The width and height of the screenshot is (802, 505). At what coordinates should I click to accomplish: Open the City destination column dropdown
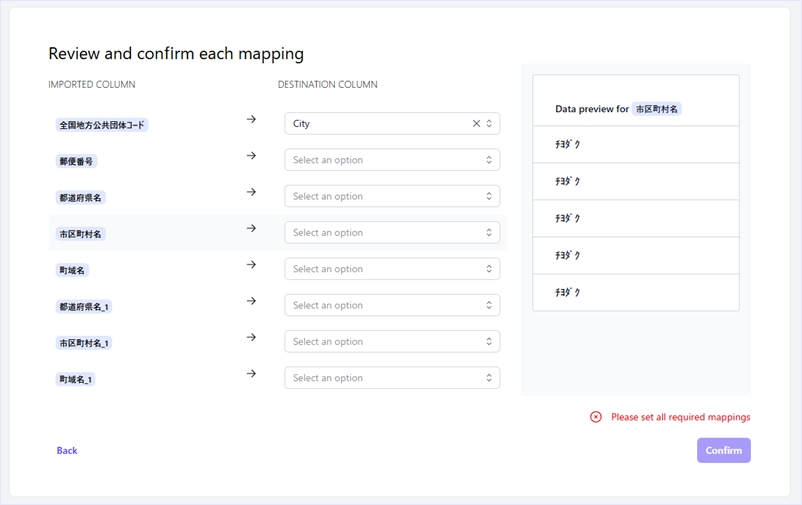pos(380,124)
